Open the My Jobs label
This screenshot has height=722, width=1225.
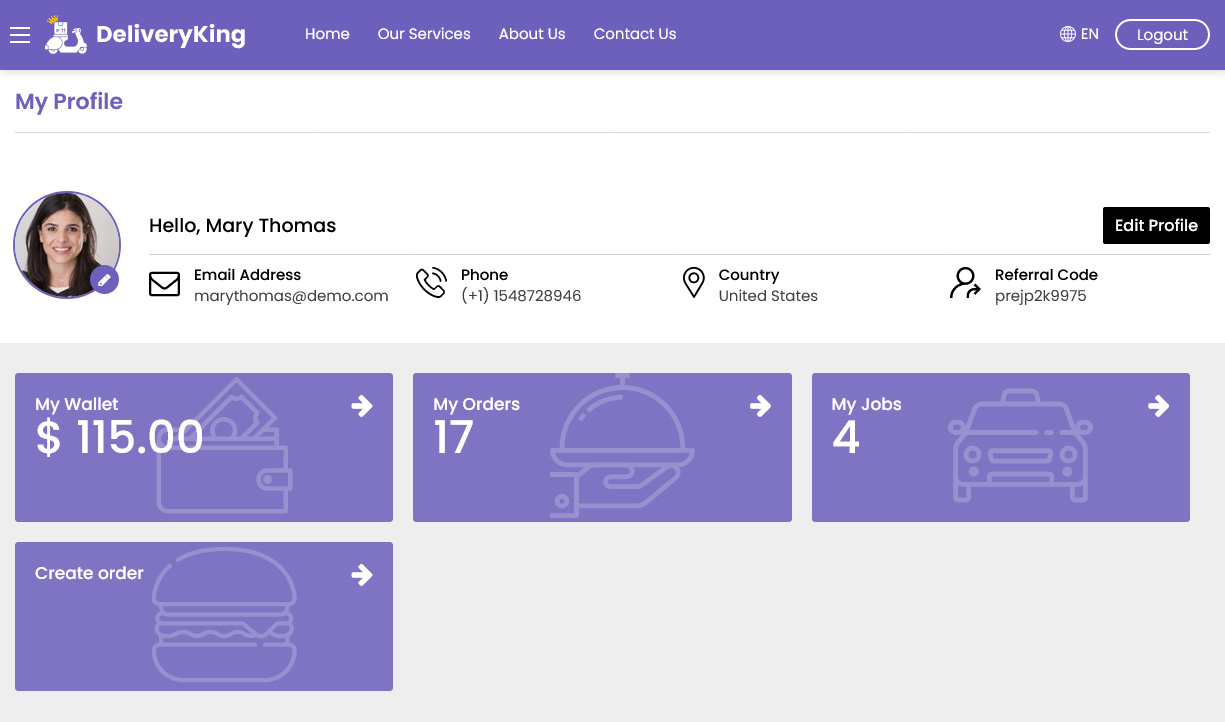(x=866, y=404)
